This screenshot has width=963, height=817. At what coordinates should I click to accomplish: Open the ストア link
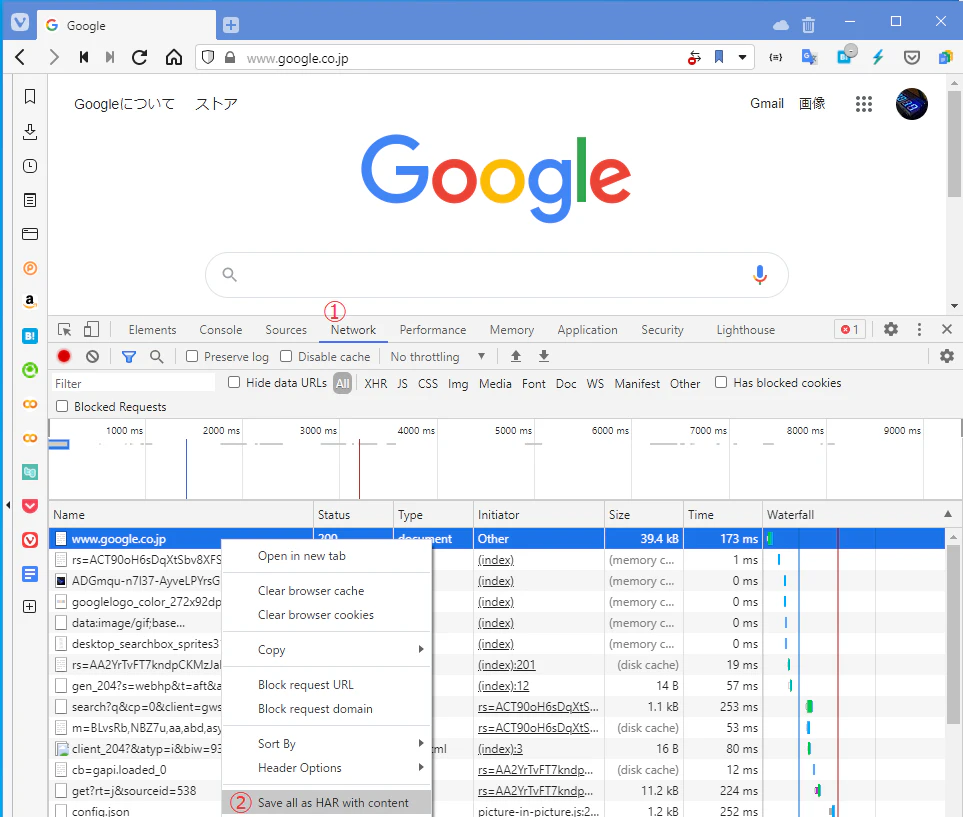click(x=216, y=104)
